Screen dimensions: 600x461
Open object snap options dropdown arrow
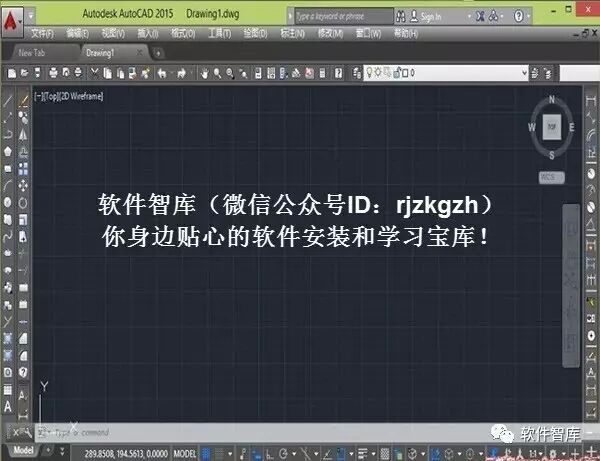click(x=351, y=454)
